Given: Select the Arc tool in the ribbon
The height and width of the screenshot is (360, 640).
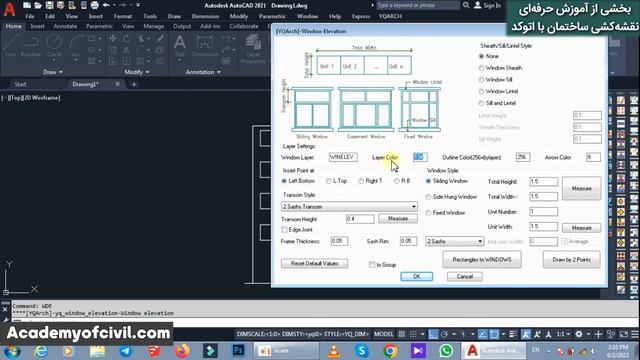Looking at the screenshot, I should pos(76,46).
